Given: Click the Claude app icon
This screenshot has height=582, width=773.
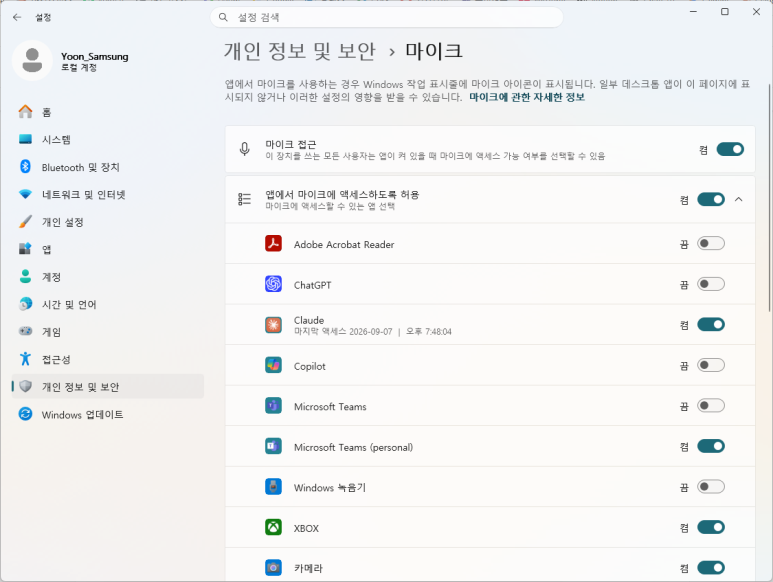Looking at the screenshot, I should 274,325.
